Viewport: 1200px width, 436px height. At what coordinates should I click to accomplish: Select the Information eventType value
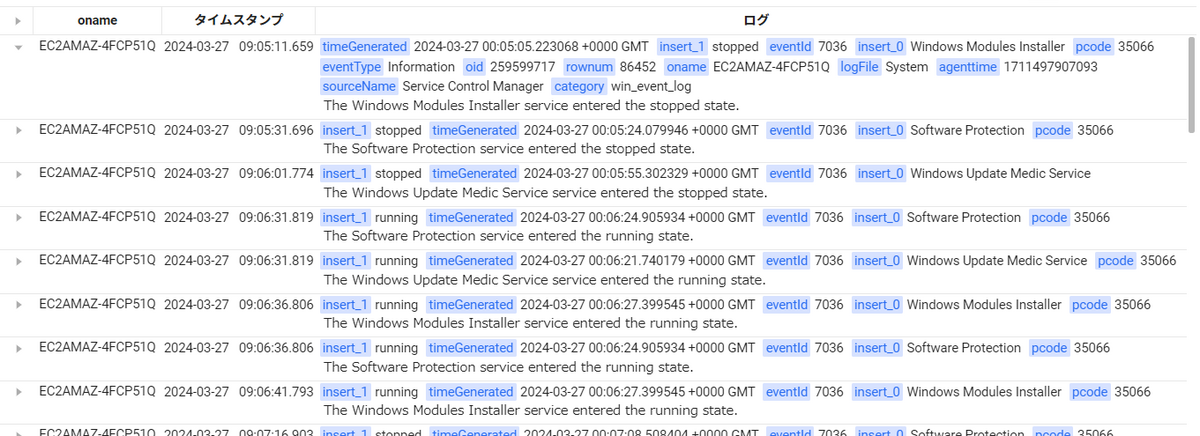coord(421,67)
